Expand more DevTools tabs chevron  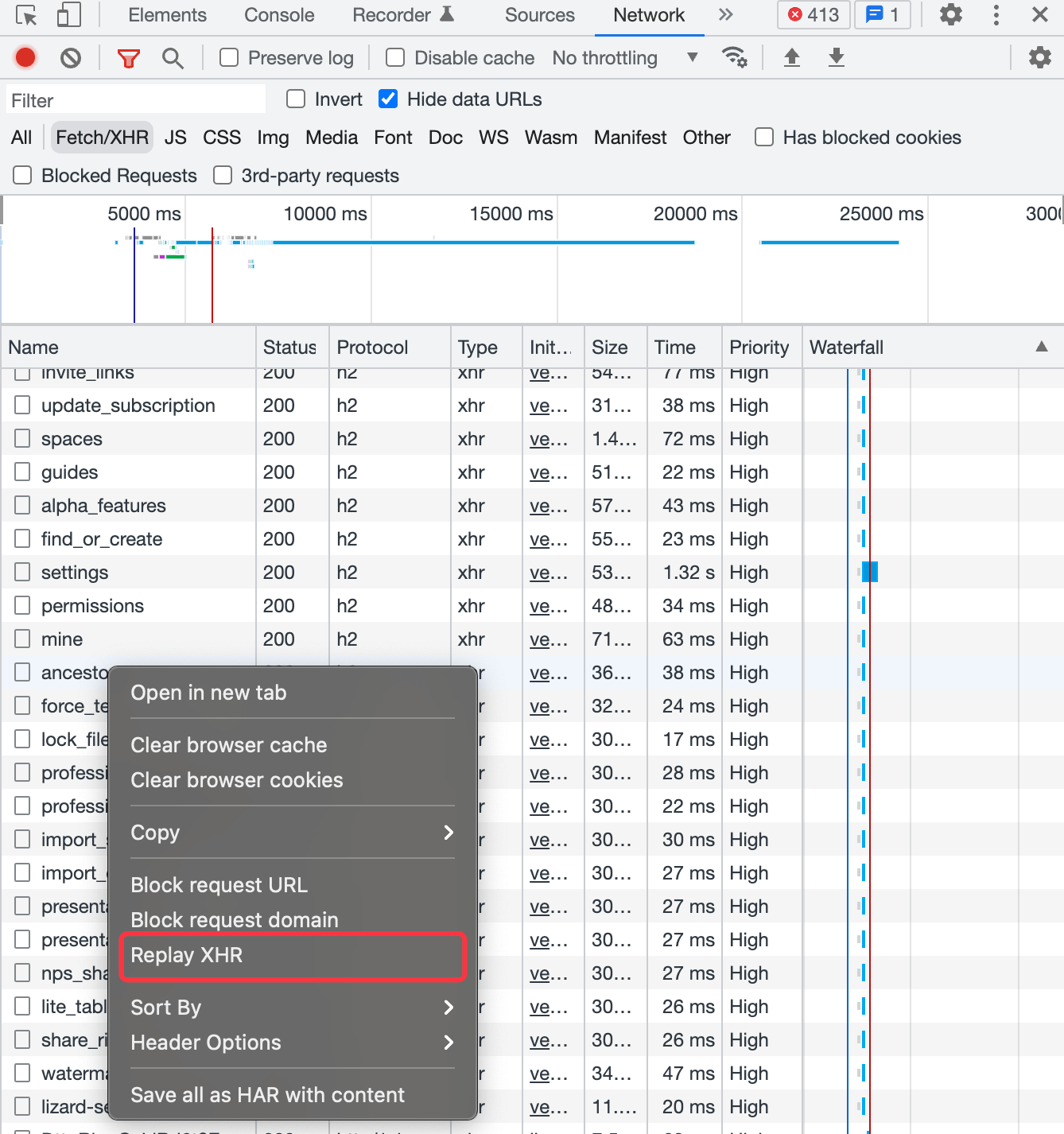point(725,14)
